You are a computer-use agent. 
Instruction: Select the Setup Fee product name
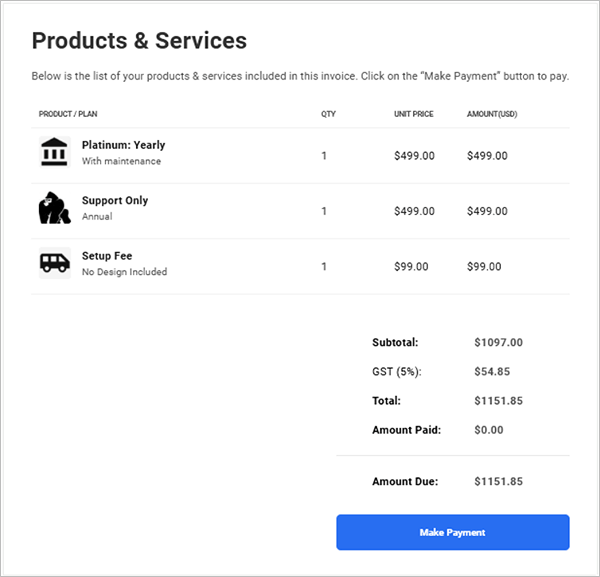(107, 256)
